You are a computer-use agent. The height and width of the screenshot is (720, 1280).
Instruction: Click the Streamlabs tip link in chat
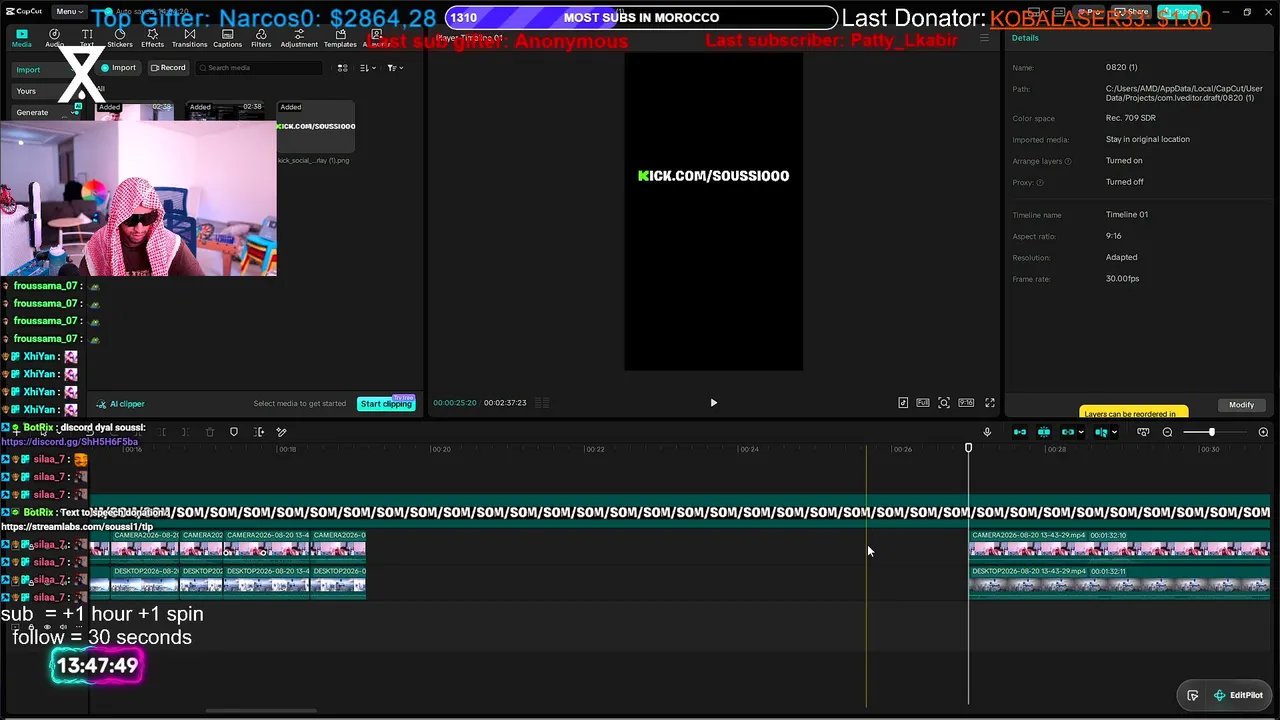pos(77,527)
